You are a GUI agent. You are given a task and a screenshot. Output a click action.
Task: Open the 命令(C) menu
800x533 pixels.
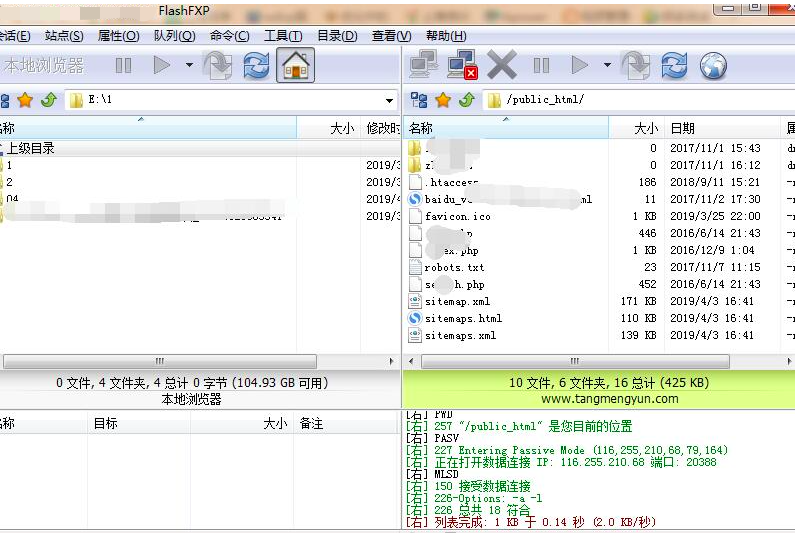[230, 36]
